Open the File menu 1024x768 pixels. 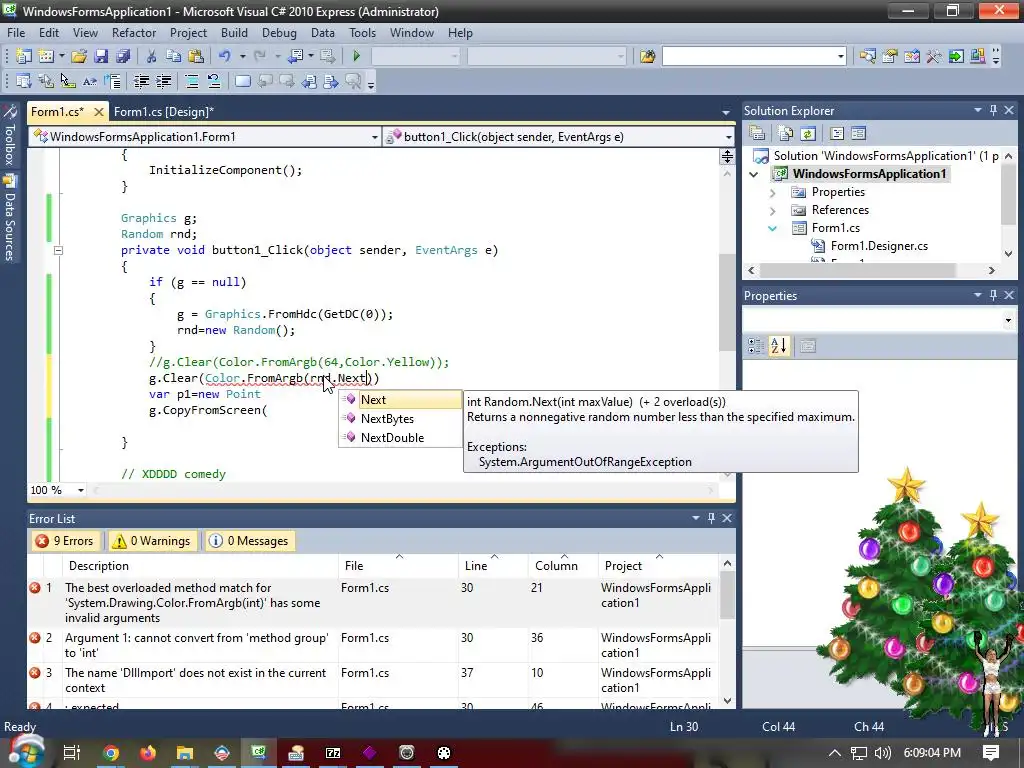16,33
